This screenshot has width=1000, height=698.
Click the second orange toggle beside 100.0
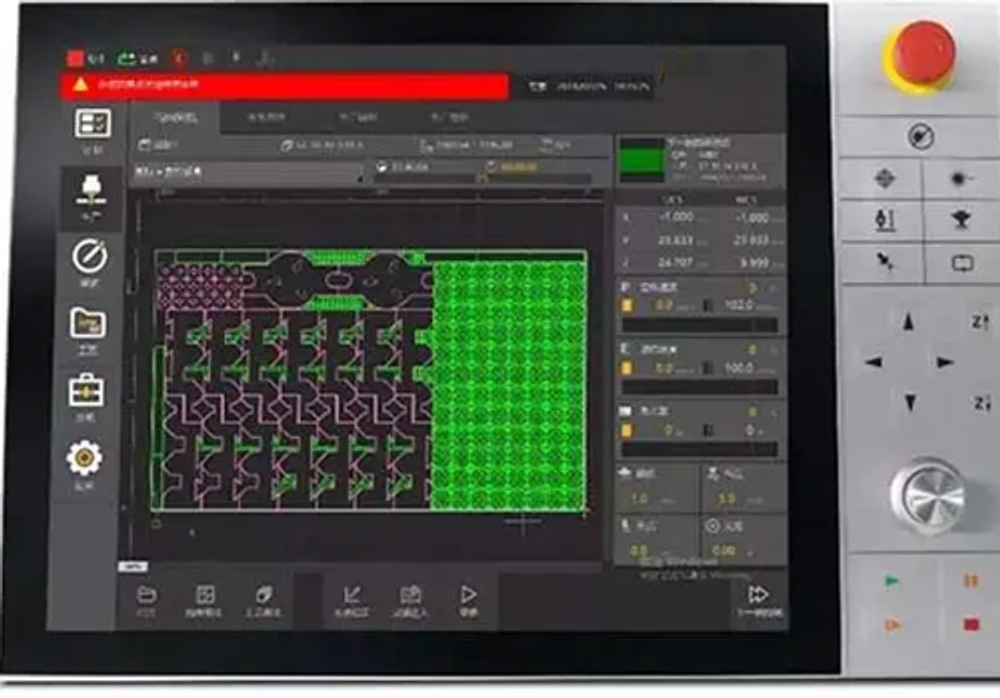point(628,368)
